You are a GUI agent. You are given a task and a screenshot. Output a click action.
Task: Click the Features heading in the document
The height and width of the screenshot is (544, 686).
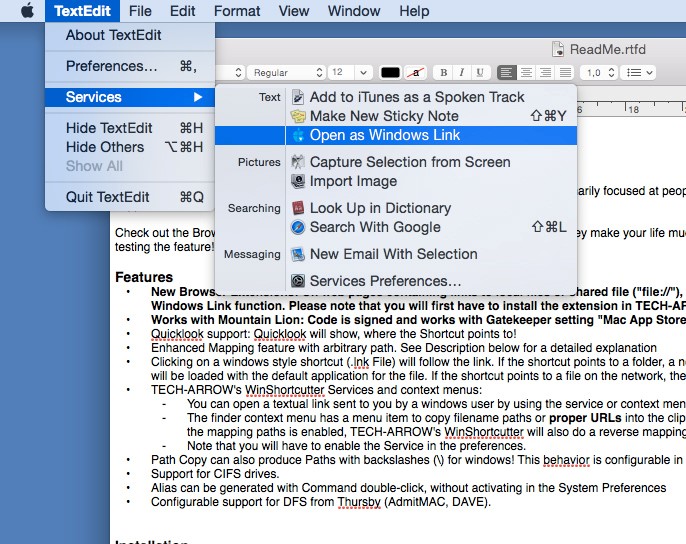pos(144,277)
